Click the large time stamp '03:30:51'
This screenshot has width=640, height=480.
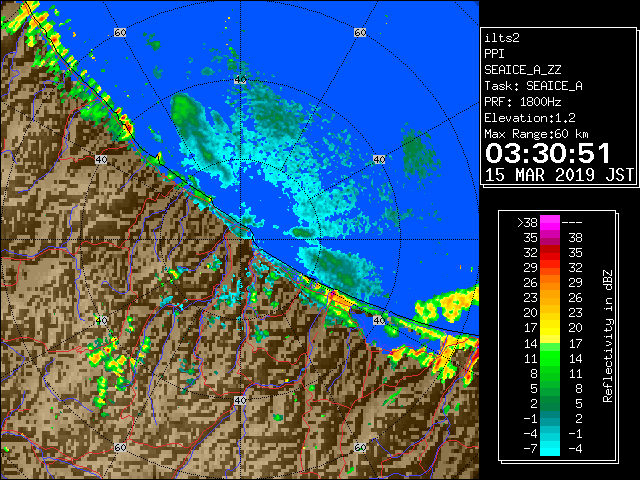548,153
